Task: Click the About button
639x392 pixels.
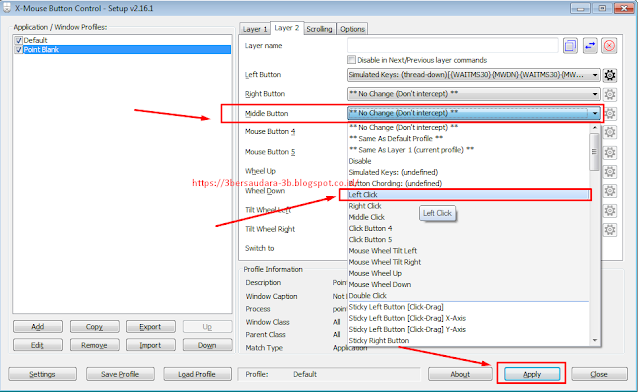Action: [460, 374]
